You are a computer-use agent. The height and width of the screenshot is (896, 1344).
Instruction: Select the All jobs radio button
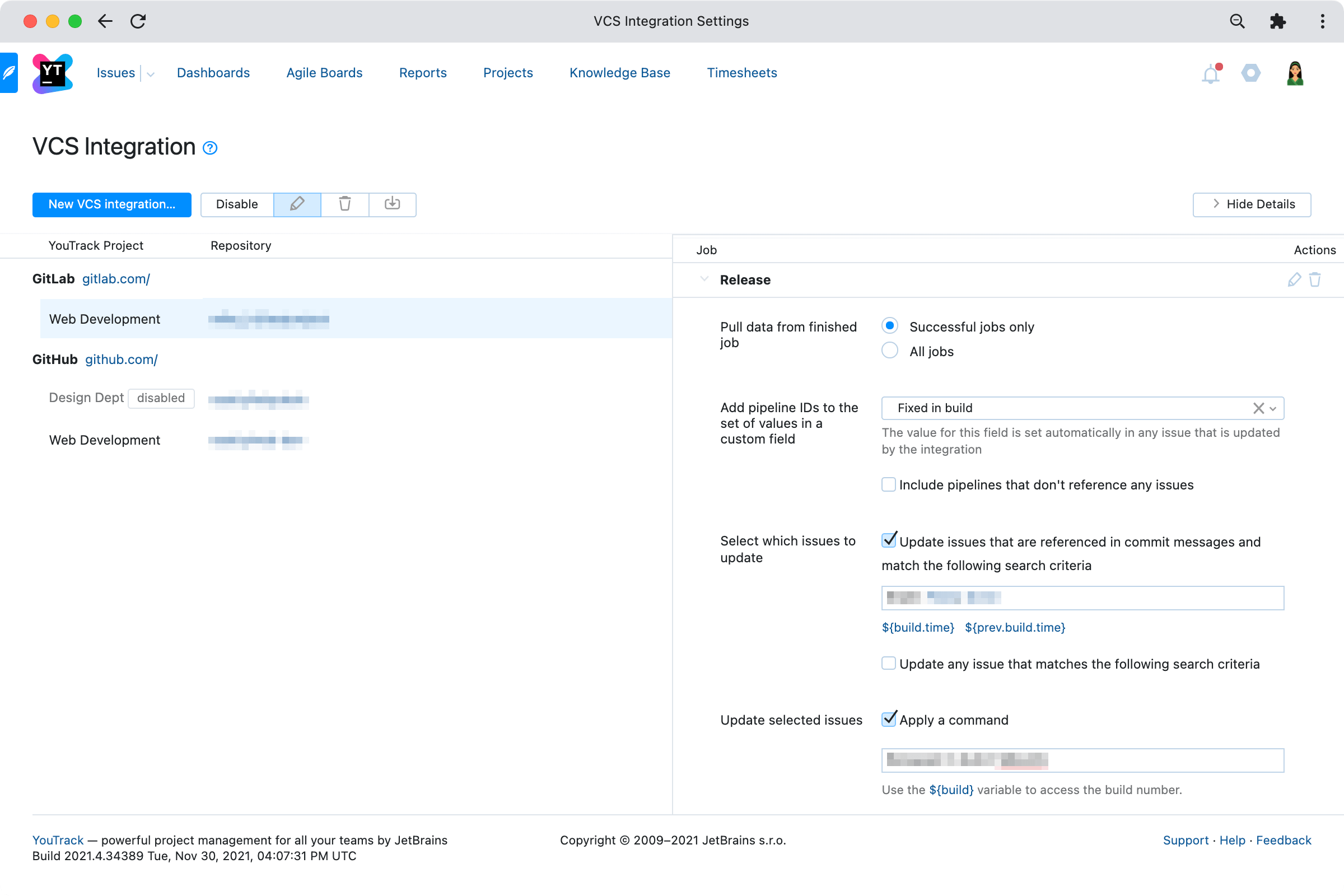tap(890, 351)
